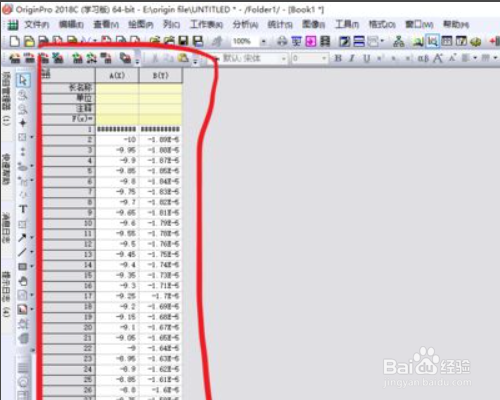Open the zoom level 100% dropdown
Viewport: 500px width, 400px height.
[x=263, y=42]
